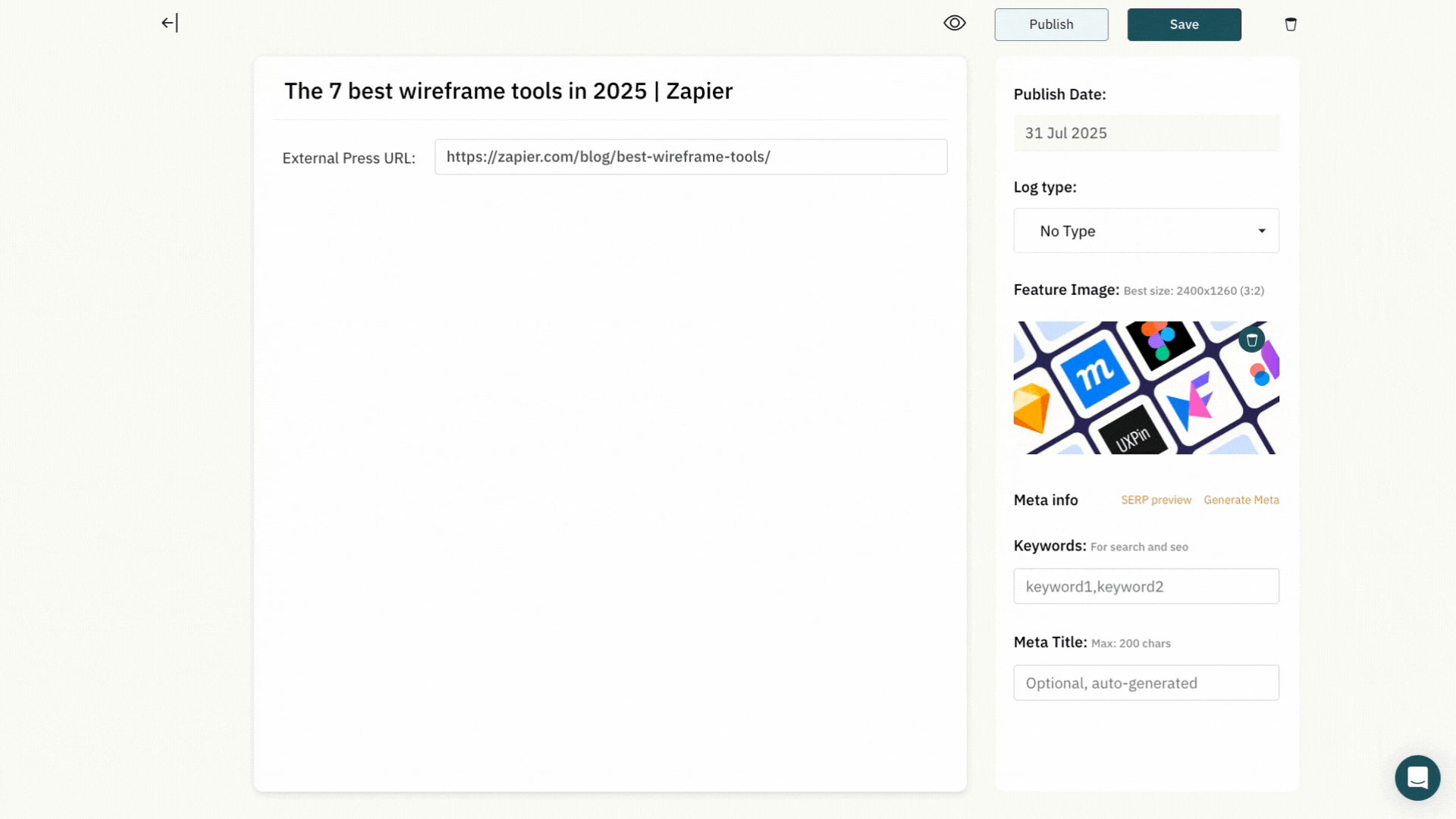1456x819 pixels.
Task: Click "Max: 200 chars" hint text
Action: point(1131,643)
